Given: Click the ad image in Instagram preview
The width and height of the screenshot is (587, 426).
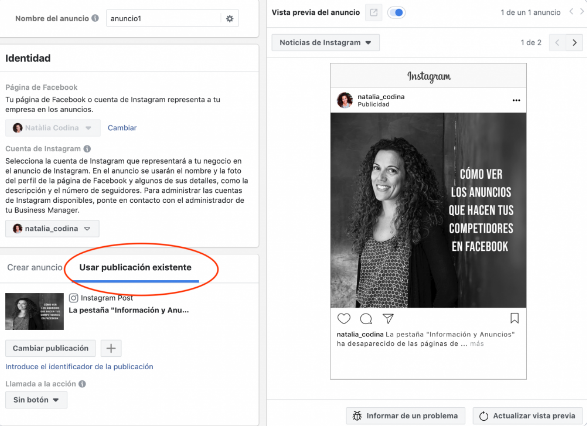Looking at the screenshot, I should click(428, 210).
